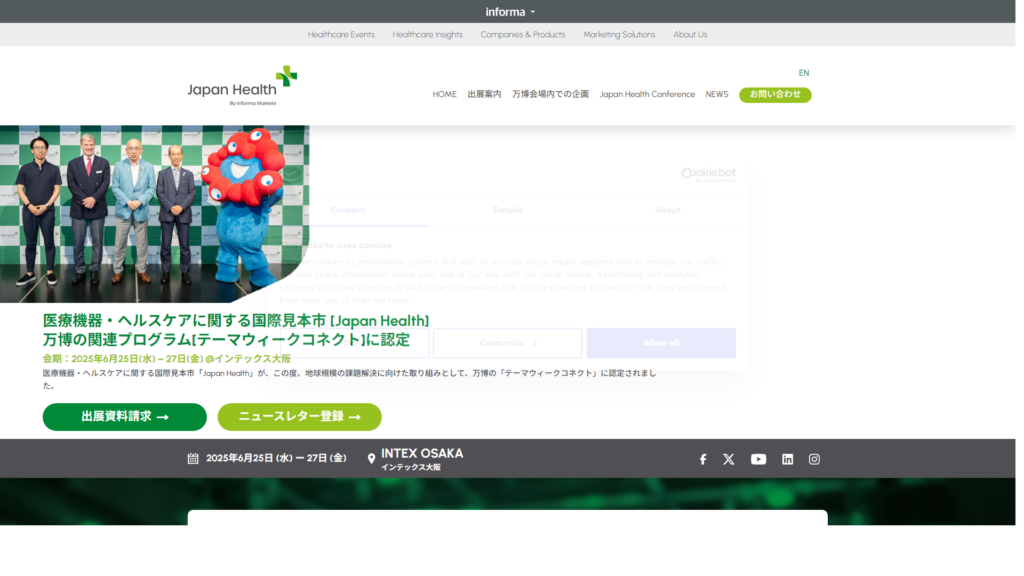Click the calendar icon beside event dates
The width and height of the screenshot is (1024, 576).
coord(193,458)
